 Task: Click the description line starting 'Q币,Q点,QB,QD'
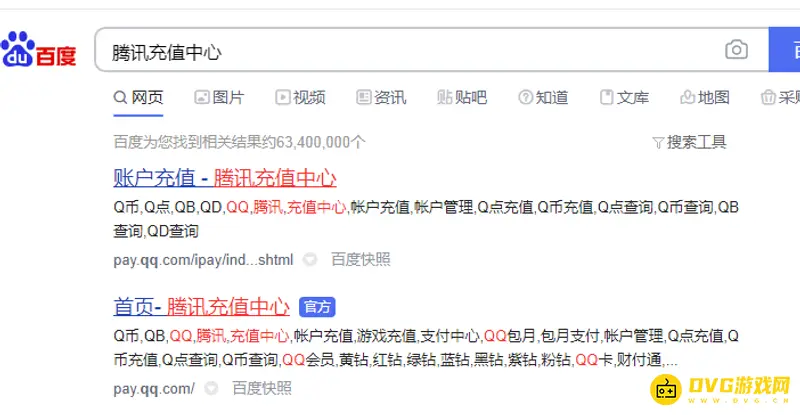coord(426,207)
